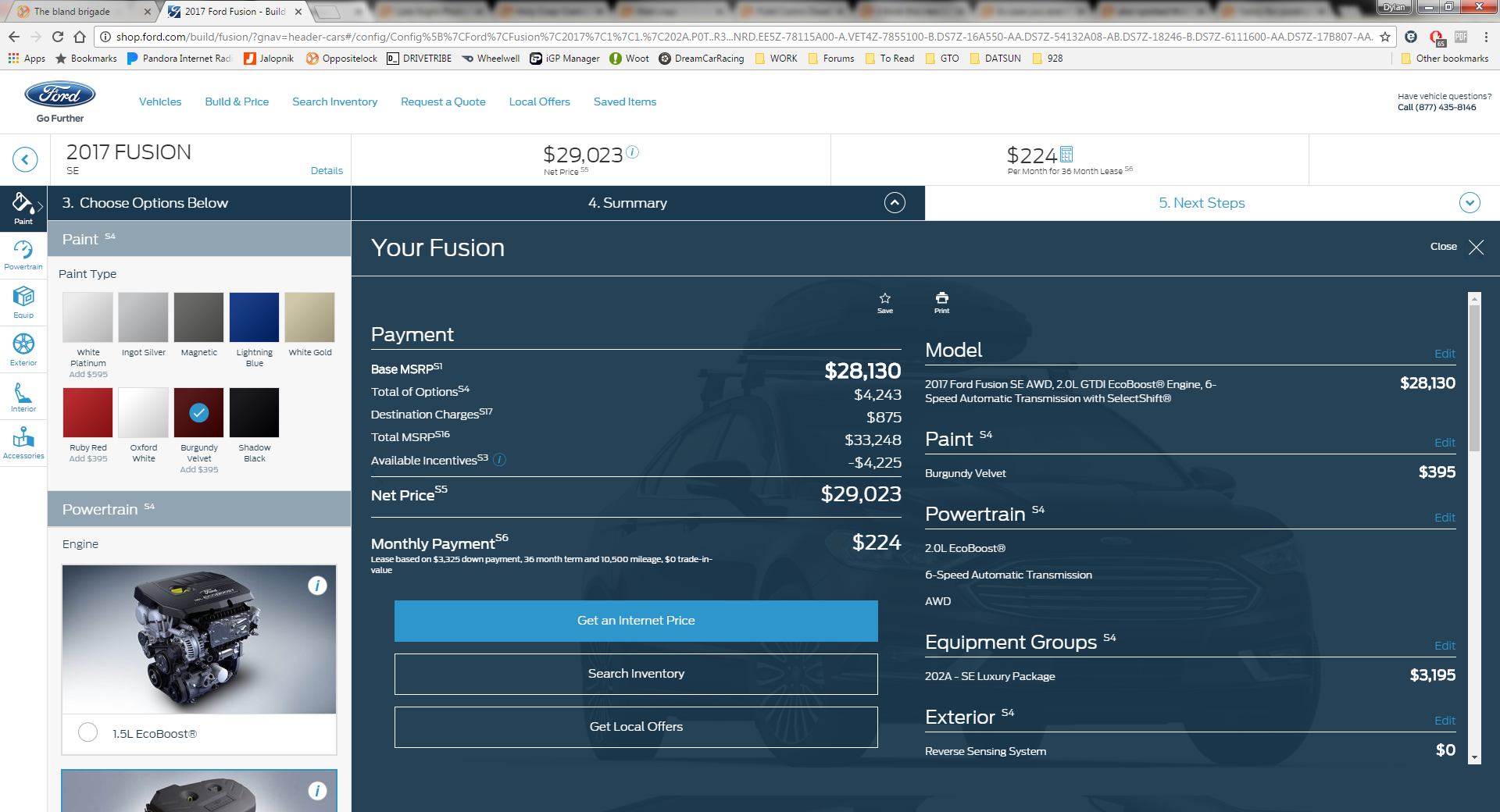This screenshot has height=812, width=1500.
Task: Close the Your Fusion summary with the X
Action: point(1476,248)
